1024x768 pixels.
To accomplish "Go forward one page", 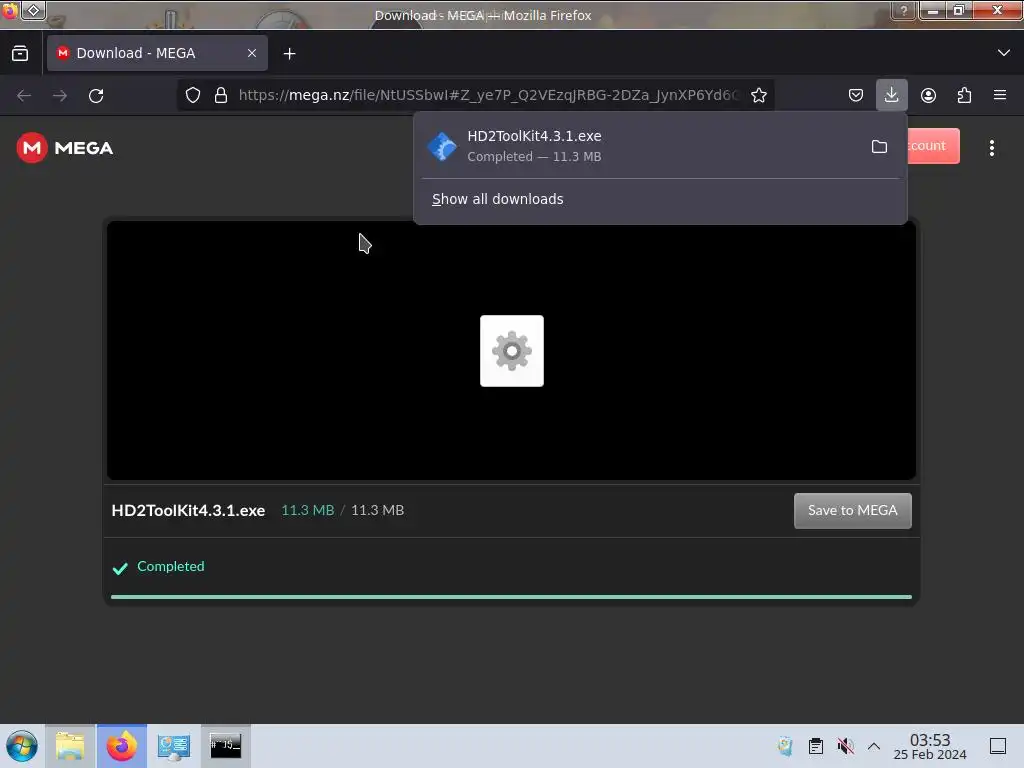I will [x=60, y=95].
